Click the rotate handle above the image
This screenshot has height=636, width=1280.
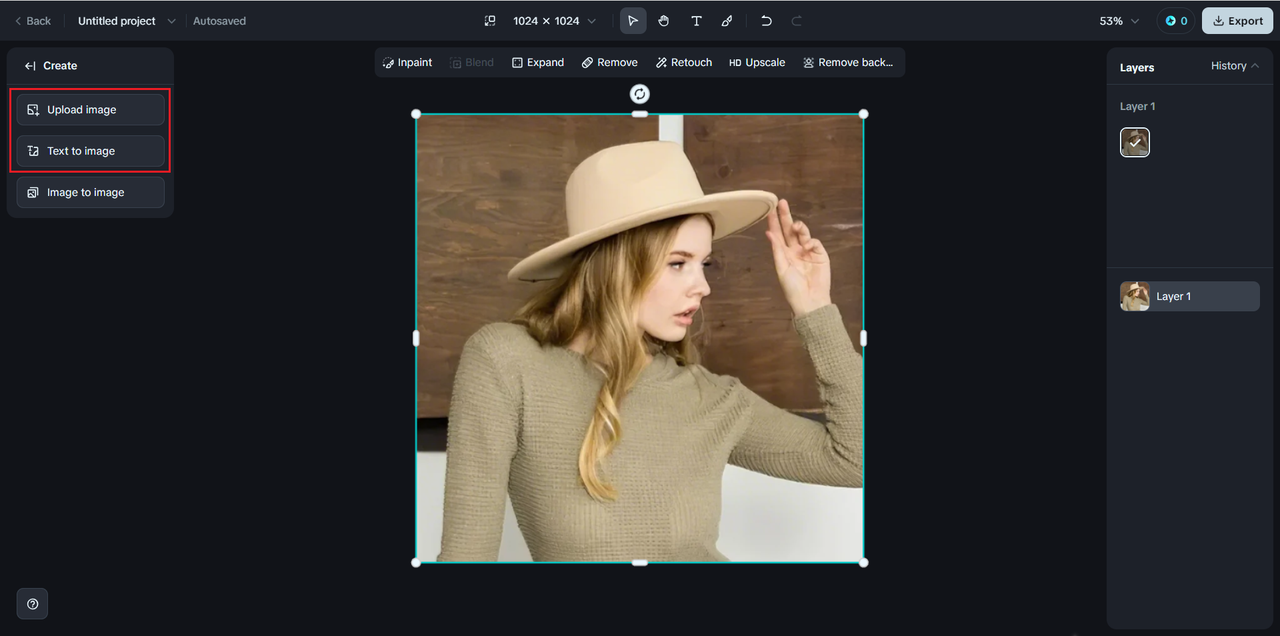click(x=640, y=94)
